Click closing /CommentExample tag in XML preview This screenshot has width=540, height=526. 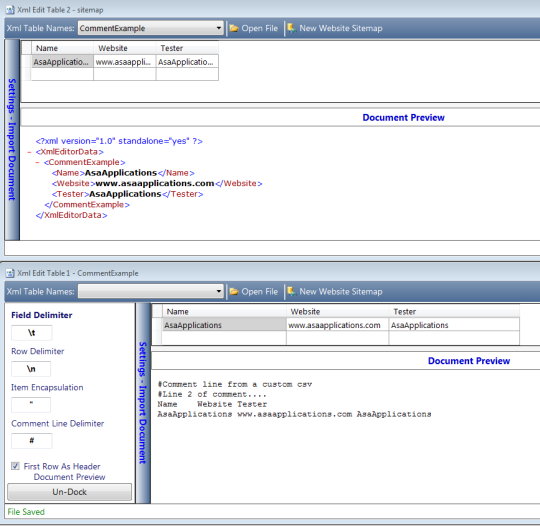(87, 205)
